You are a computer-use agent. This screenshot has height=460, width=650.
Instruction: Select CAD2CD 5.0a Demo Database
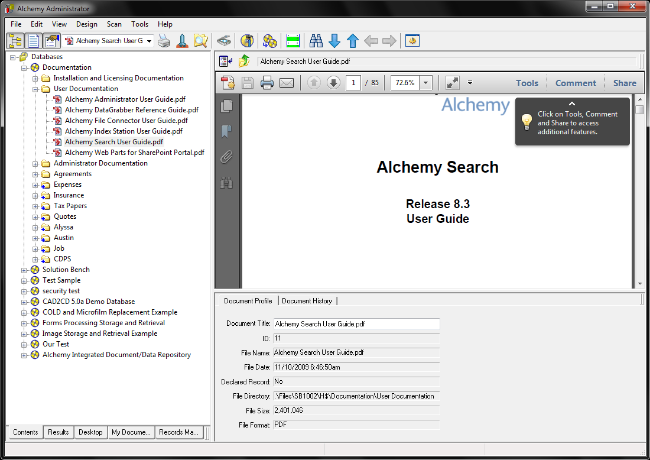[89, 301]
